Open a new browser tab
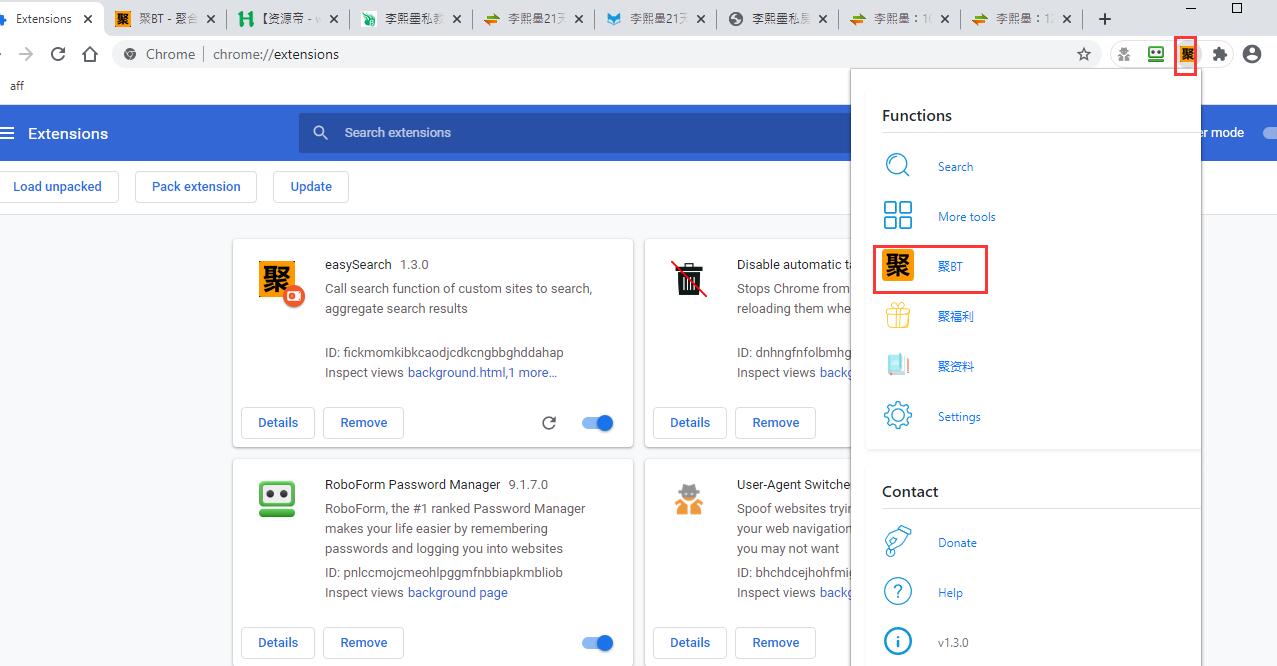 pos(1104,19)
